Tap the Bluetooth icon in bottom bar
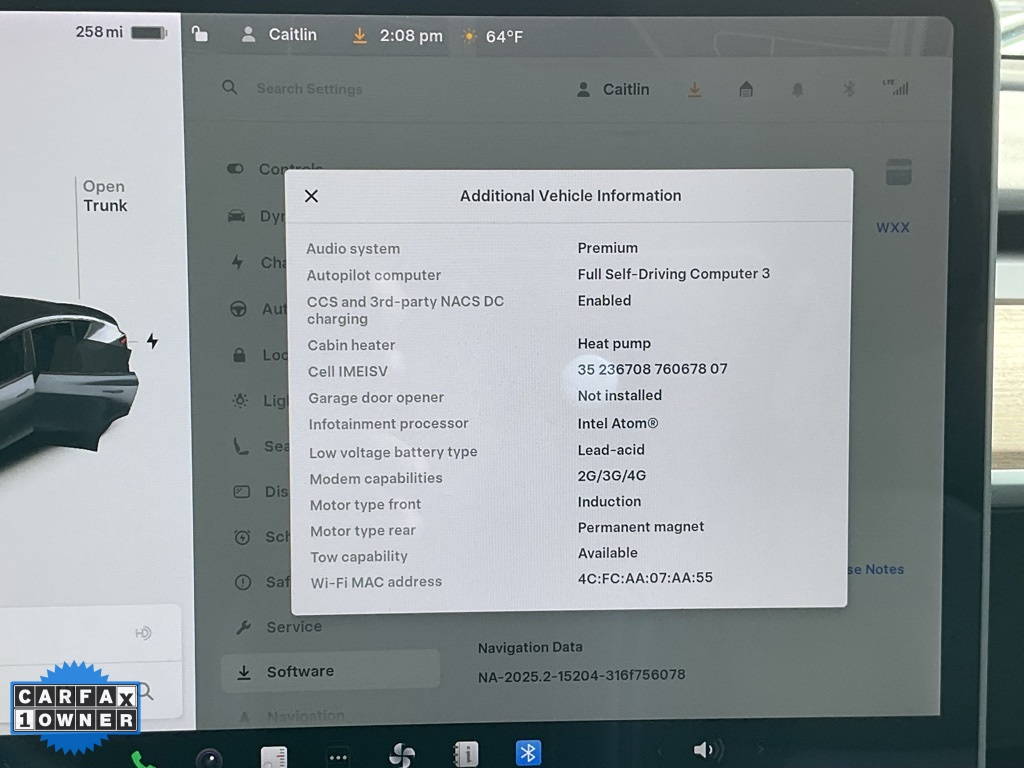The width and height of the screenshot is (1024, 768). [528, 752]
